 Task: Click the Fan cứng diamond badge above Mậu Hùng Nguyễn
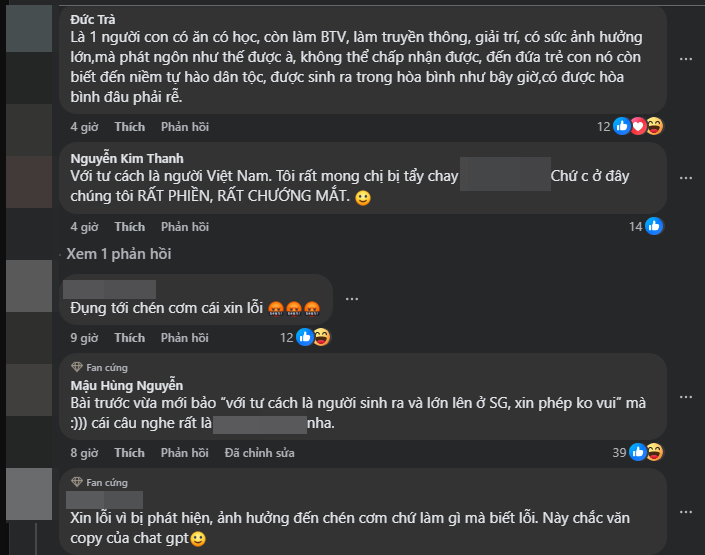pyautogui.click(x=76, y=368)
